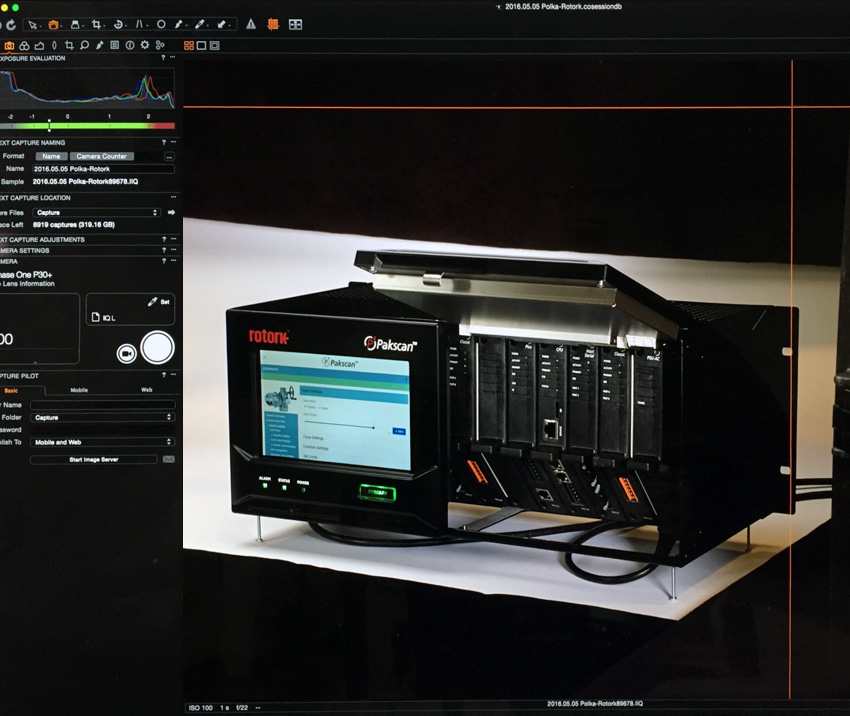The image size is (850, 716).
Task: Select the Rotation straighten tool
Action: point(118,24)
